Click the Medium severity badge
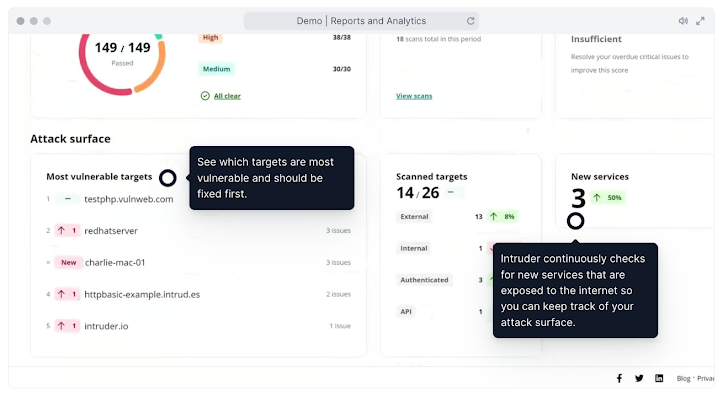The image size is (728, 400). tap(217, 69)
